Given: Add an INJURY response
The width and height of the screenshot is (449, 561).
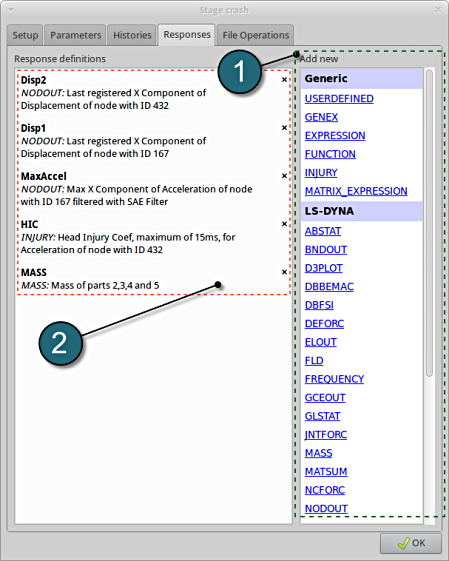Looking at the screenshot, I should (x=321, y=173).
